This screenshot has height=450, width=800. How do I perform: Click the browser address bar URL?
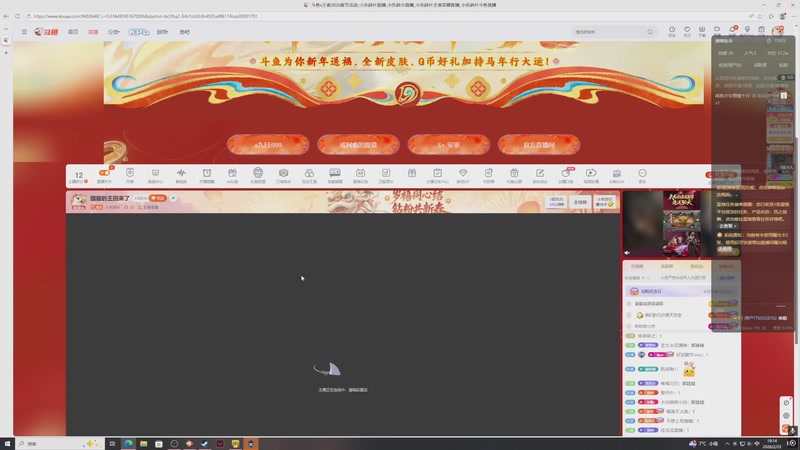coord(145,16)
